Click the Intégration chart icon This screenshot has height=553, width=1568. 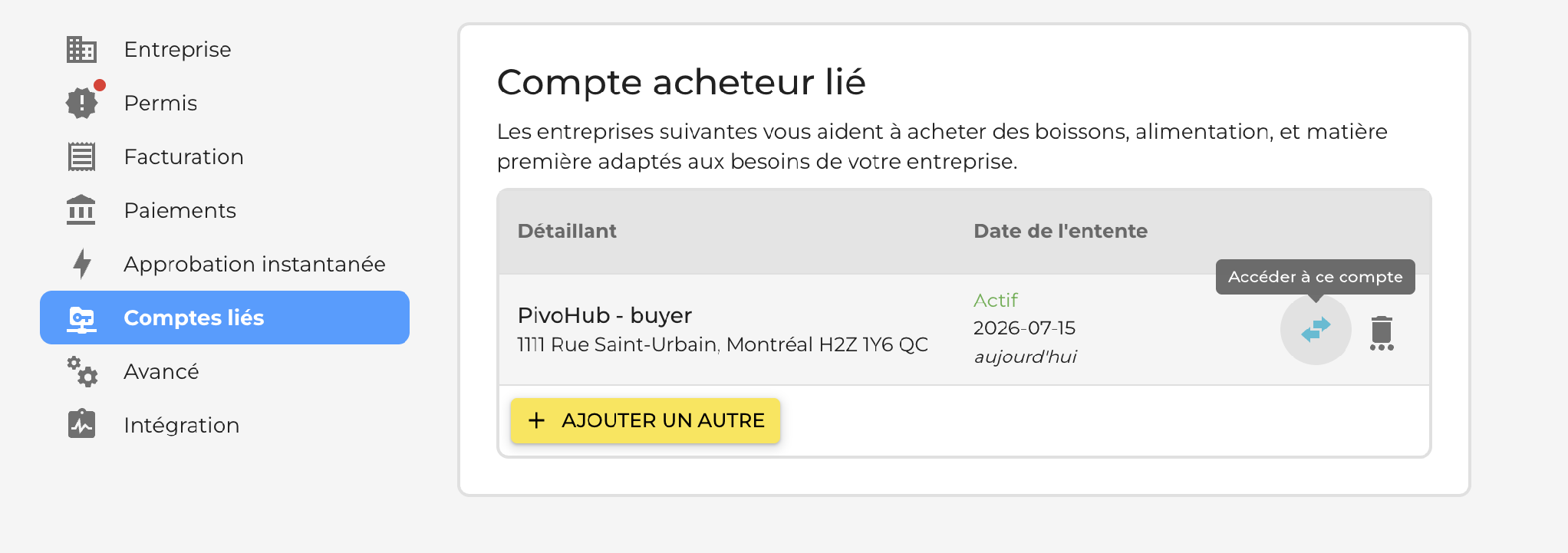[81, 424]
